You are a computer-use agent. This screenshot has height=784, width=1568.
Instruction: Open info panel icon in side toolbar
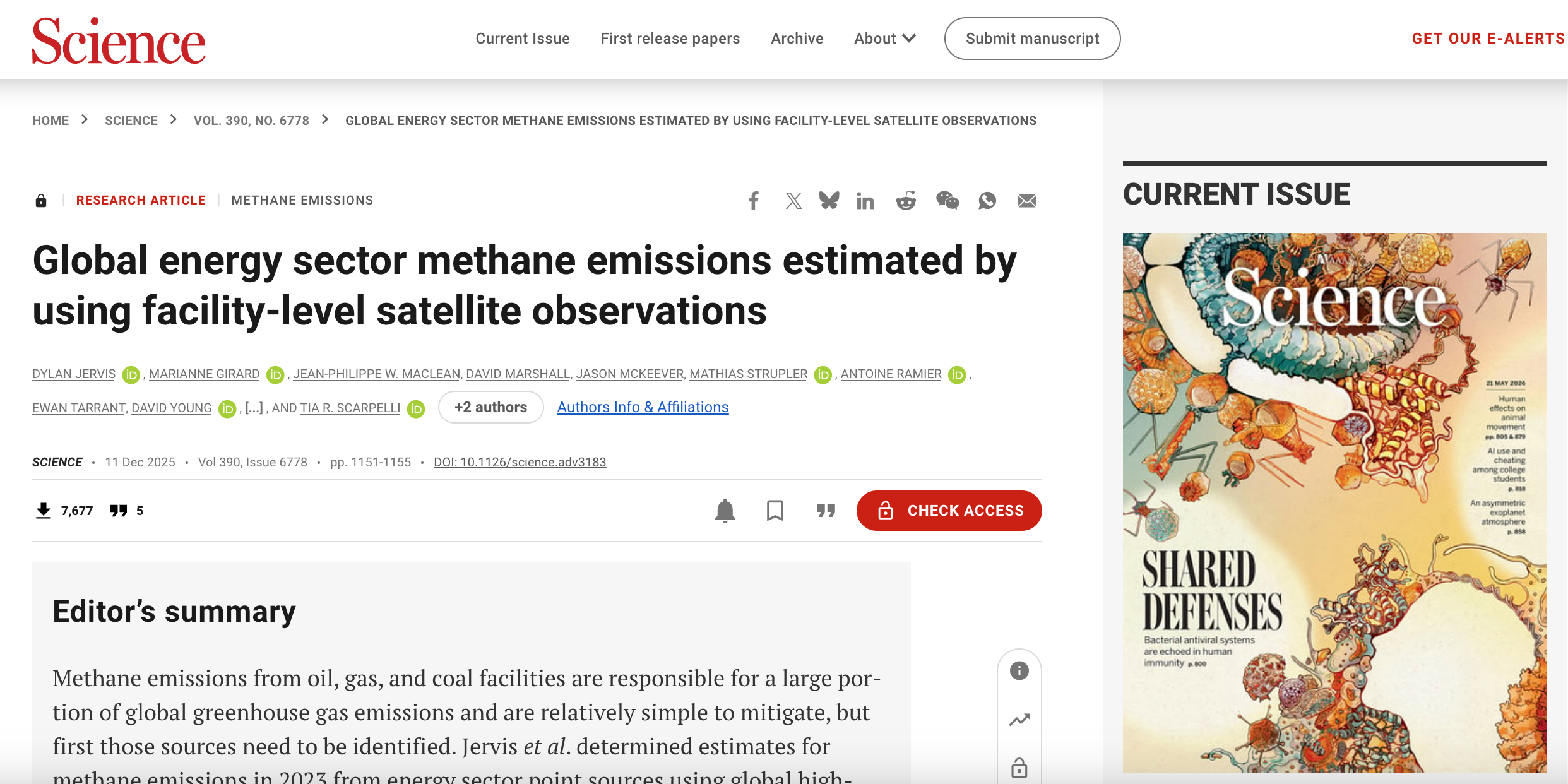1019,670
